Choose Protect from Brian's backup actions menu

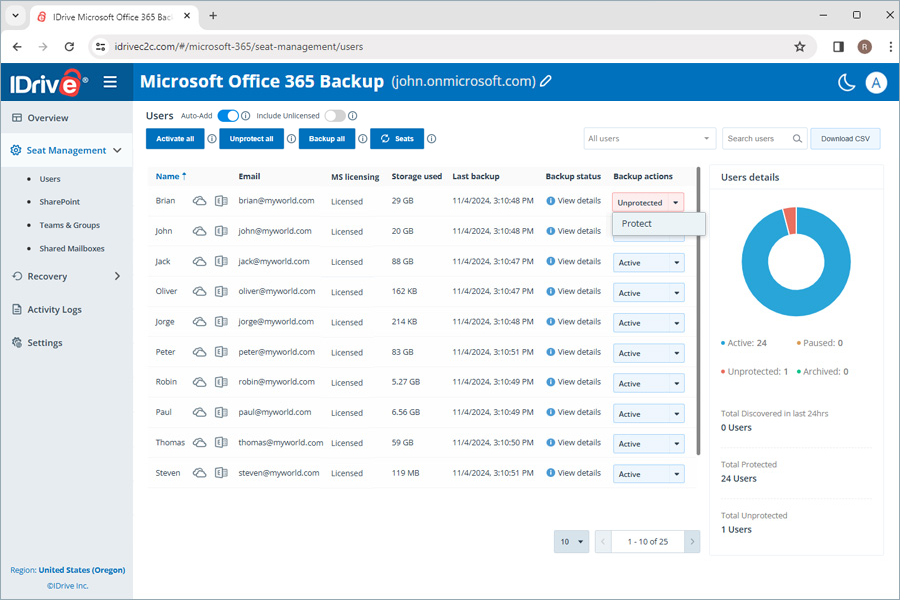(x=636, y=225)
